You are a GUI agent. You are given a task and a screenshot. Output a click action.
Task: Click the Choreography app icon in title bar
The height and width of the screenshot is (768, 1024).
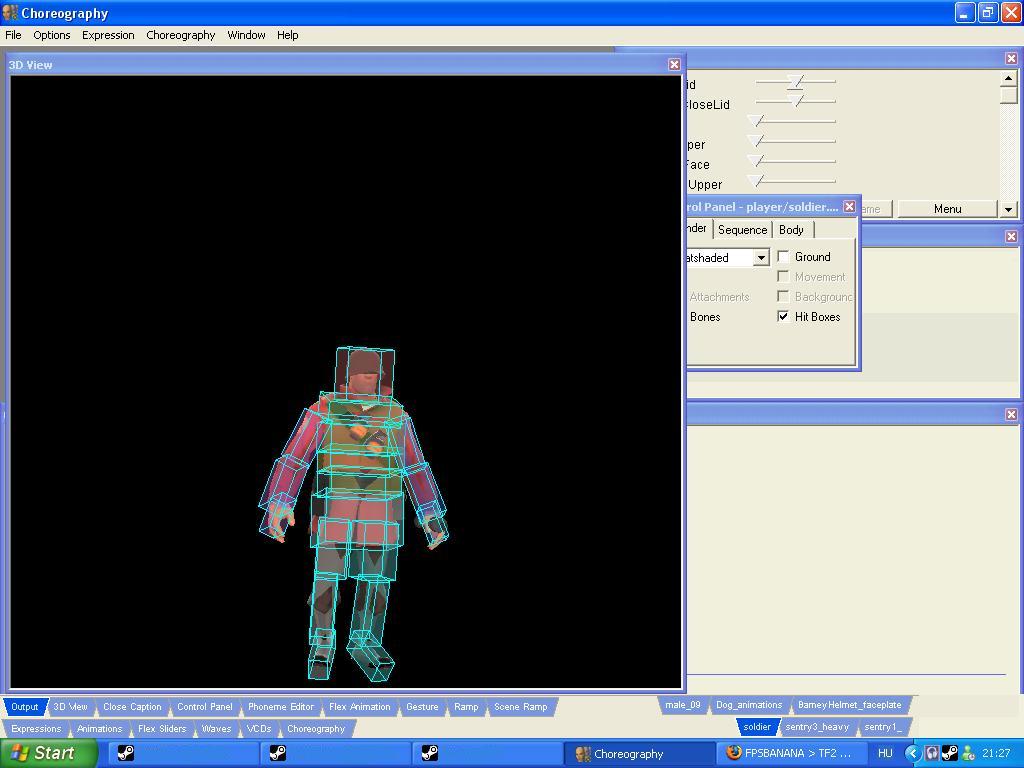[10, 13]
